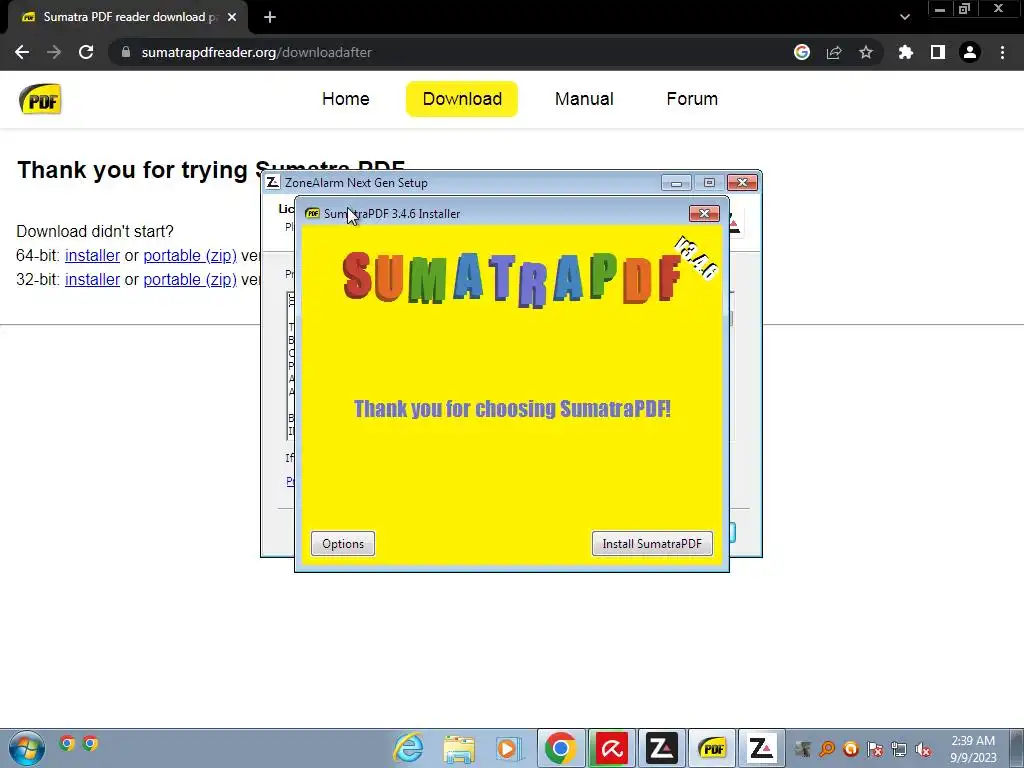1024x768 pixels.
Task: Go back in Chrome
Action: 22,52
